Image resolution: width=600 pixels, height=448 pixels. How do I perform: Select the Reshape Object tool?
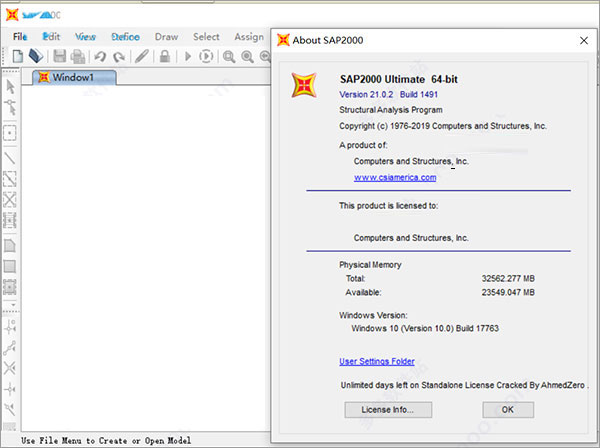(10, 108)
